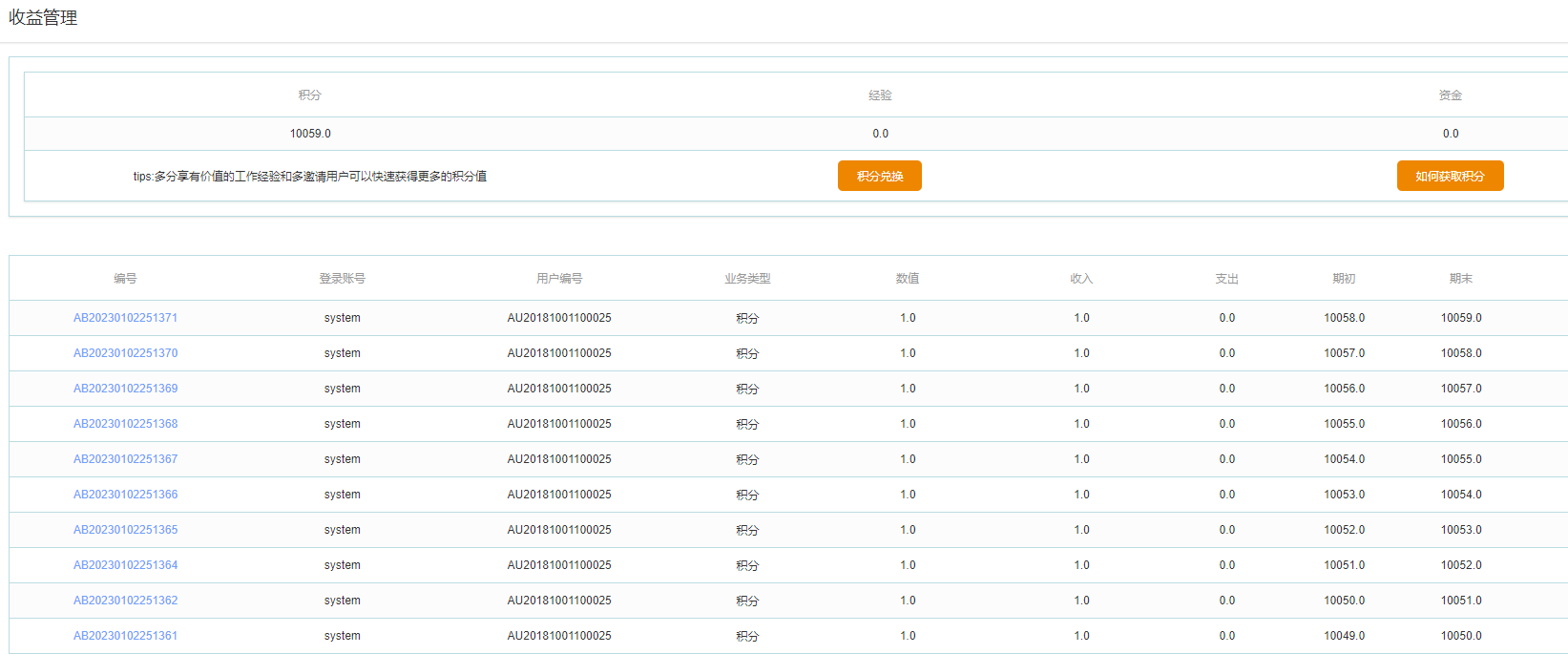This screenshot has height=654, width=1568.
Task: Open record AB20230102251369 link
Action: [x=125, y=389]
